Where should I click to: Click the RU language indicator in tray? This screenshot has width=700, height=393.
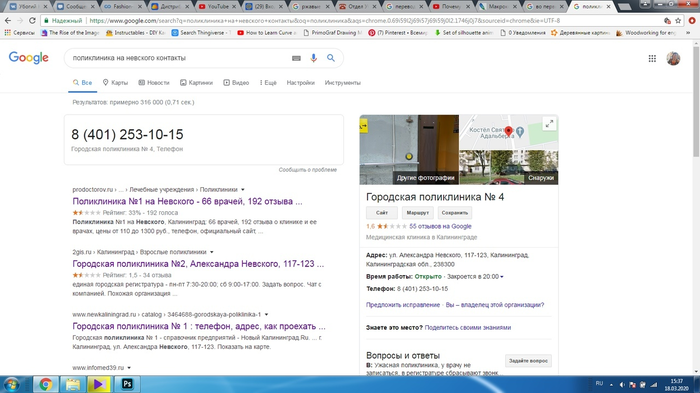[599, 384]
